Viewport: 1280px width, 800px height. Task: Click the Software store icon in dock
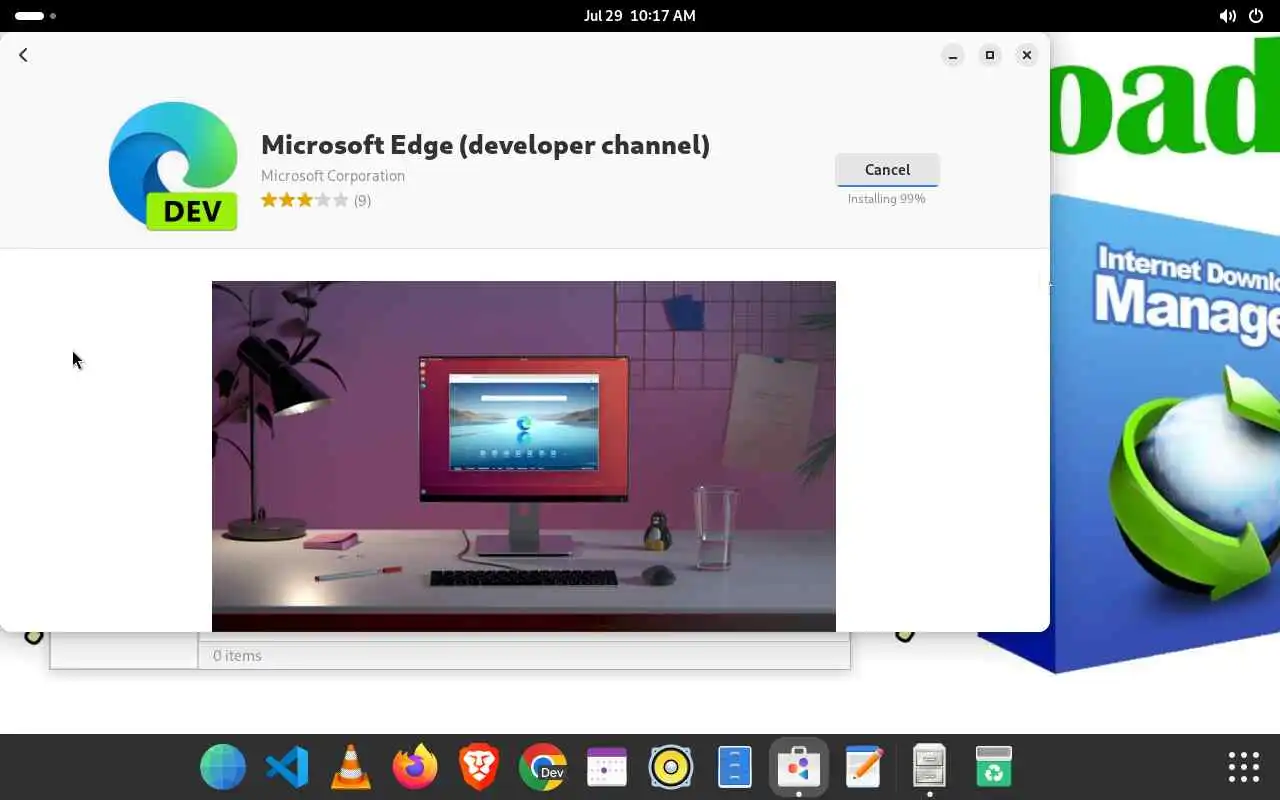(x=799, y=767)
